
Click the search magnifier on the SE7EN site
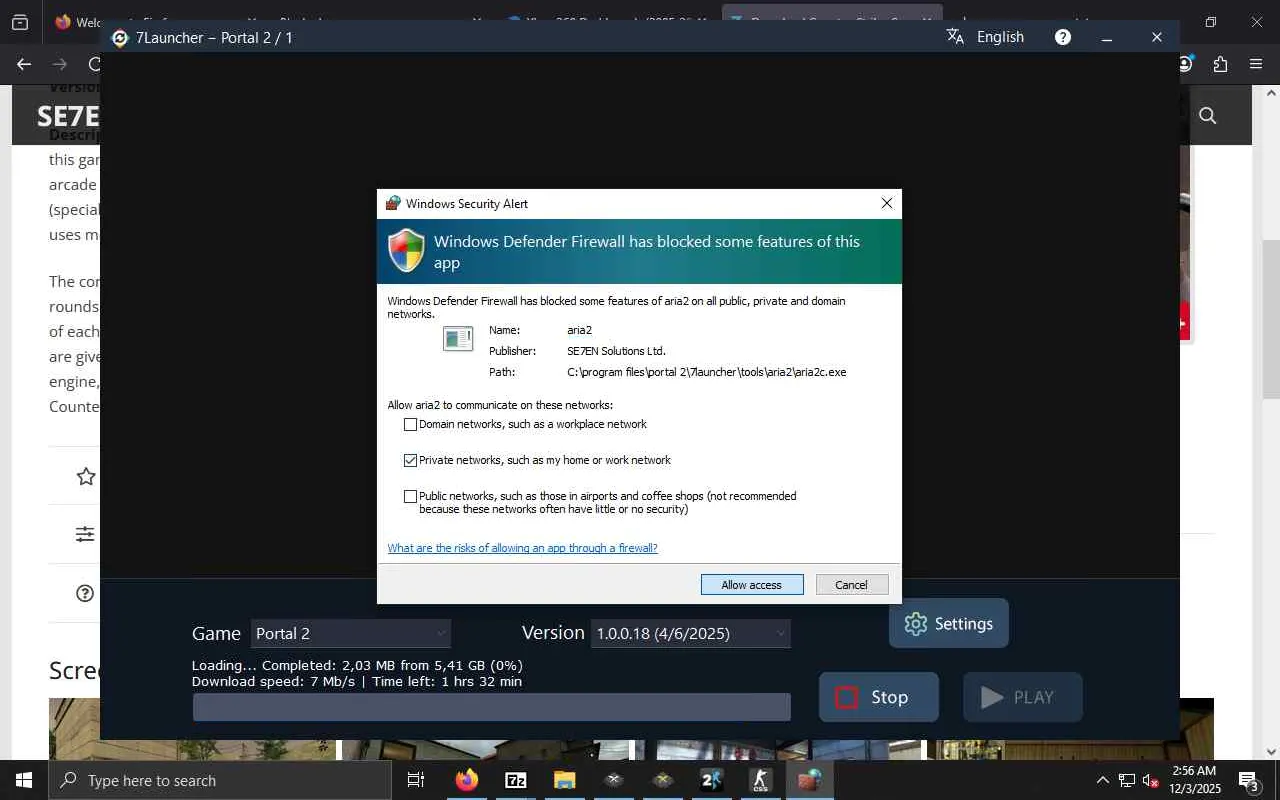[x=1207, y=116]
